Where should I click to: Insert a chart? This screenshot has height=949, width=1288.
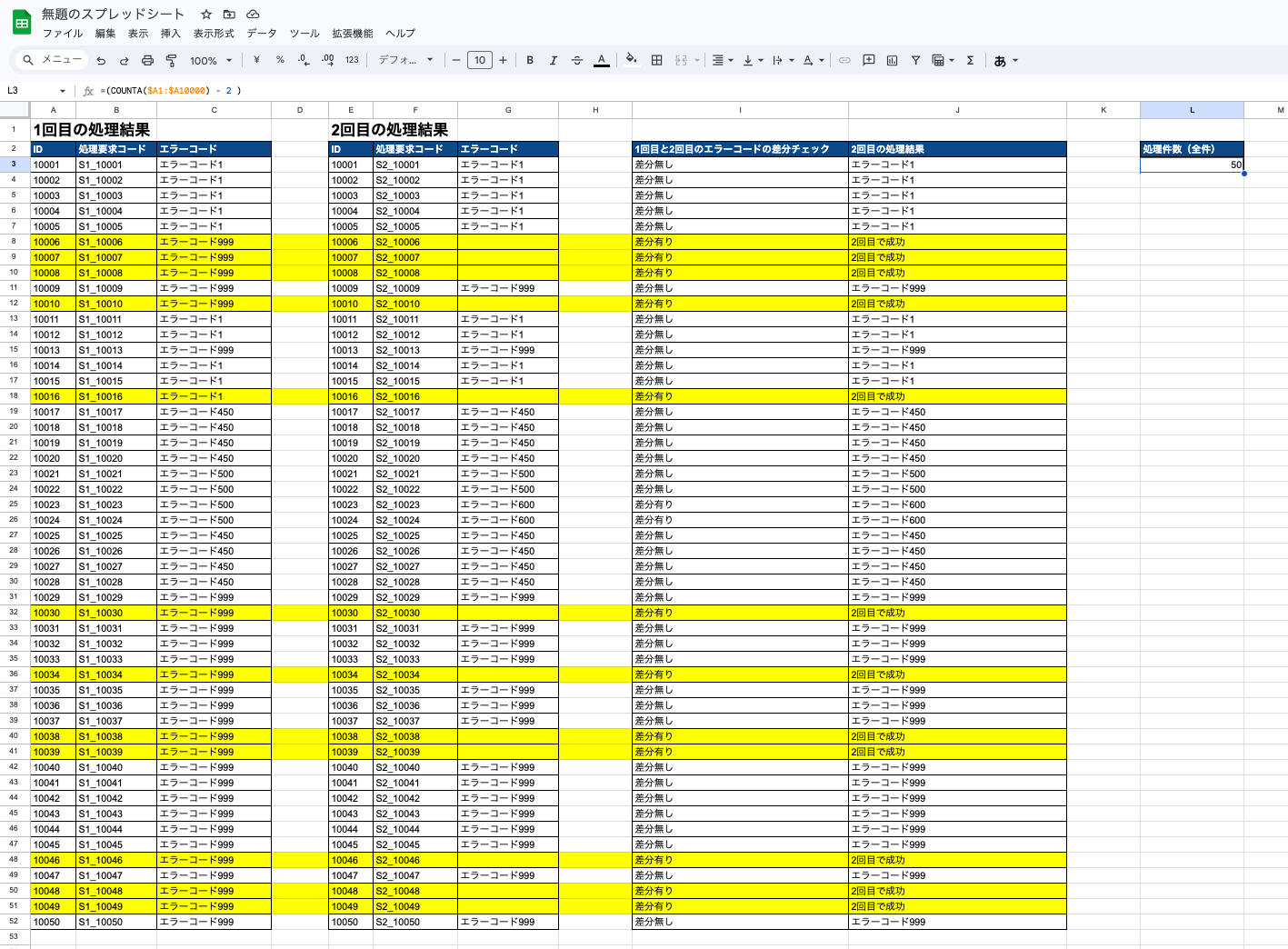pyautogui.click(x=893, y=60)
